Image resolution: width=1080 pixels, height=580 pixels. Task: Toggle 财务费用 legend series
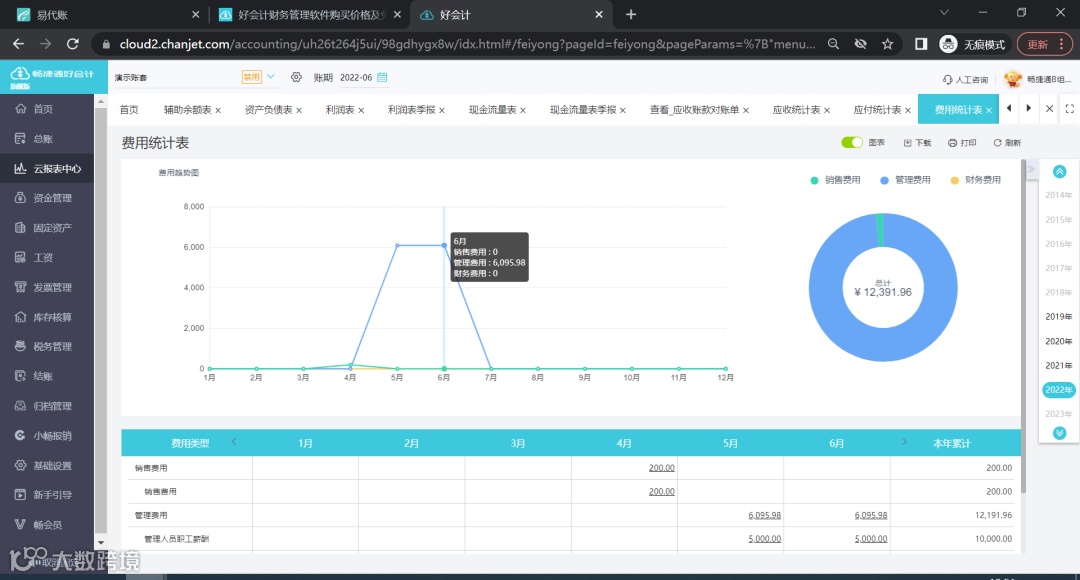point(975,180)
